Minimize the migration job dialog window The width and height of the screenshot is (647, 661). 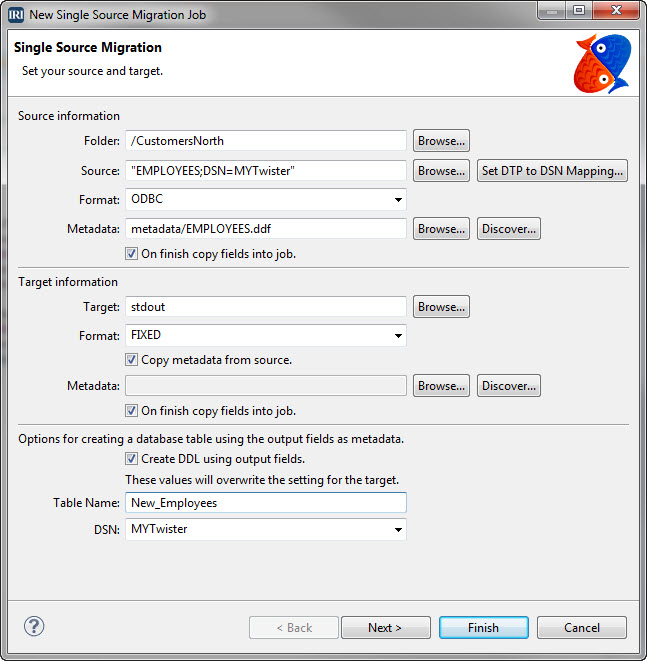coord(552,10)
